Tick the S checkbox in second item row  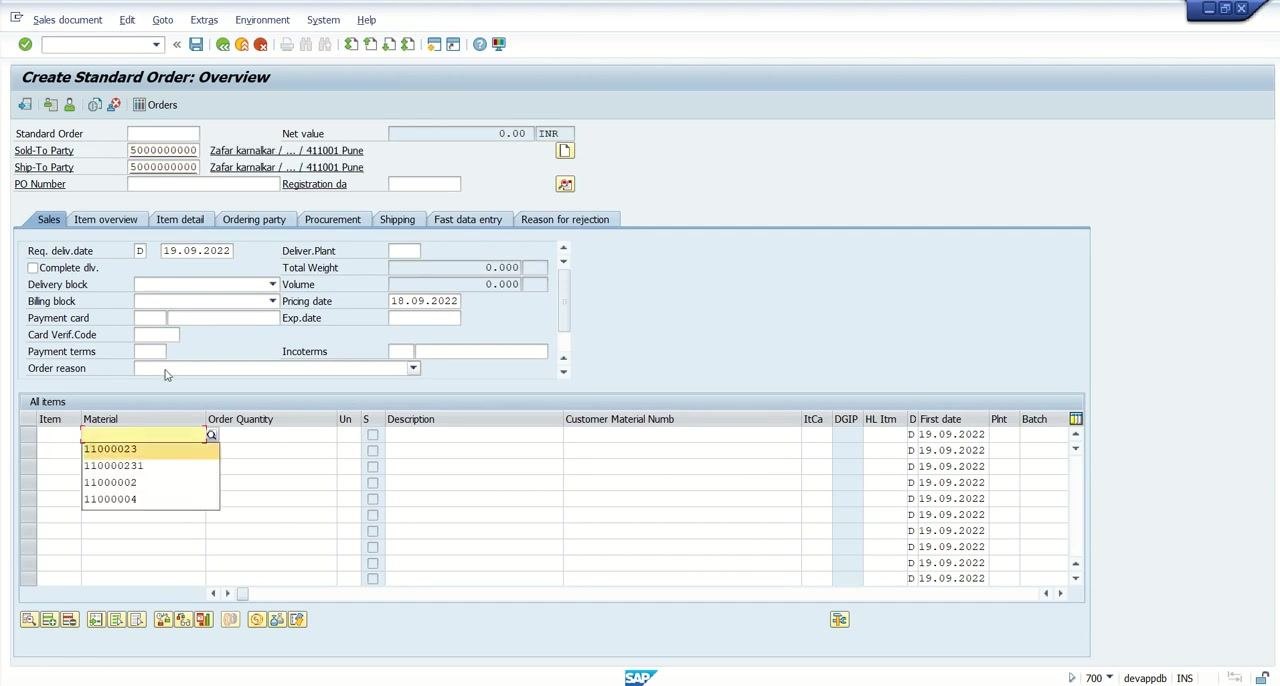(x=373, y=451)
